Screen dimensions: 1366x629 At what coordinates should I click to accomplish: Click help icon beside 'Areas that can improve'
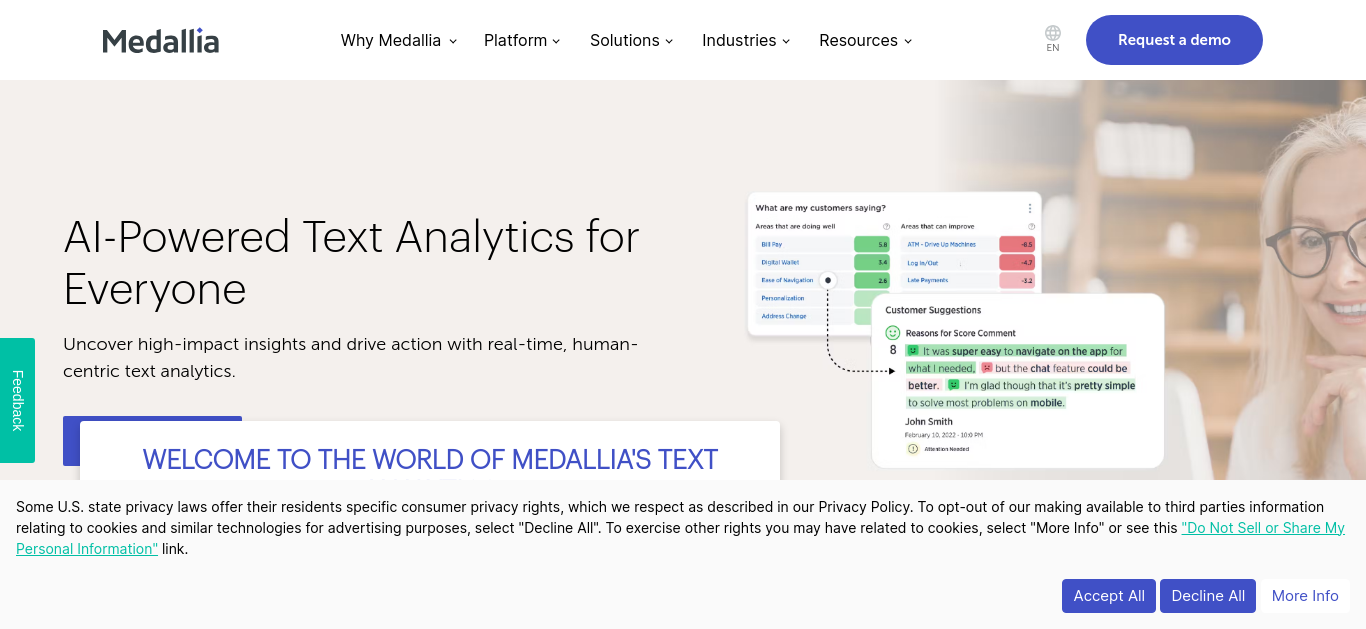pyautogui.click(x=1031, y=227)
